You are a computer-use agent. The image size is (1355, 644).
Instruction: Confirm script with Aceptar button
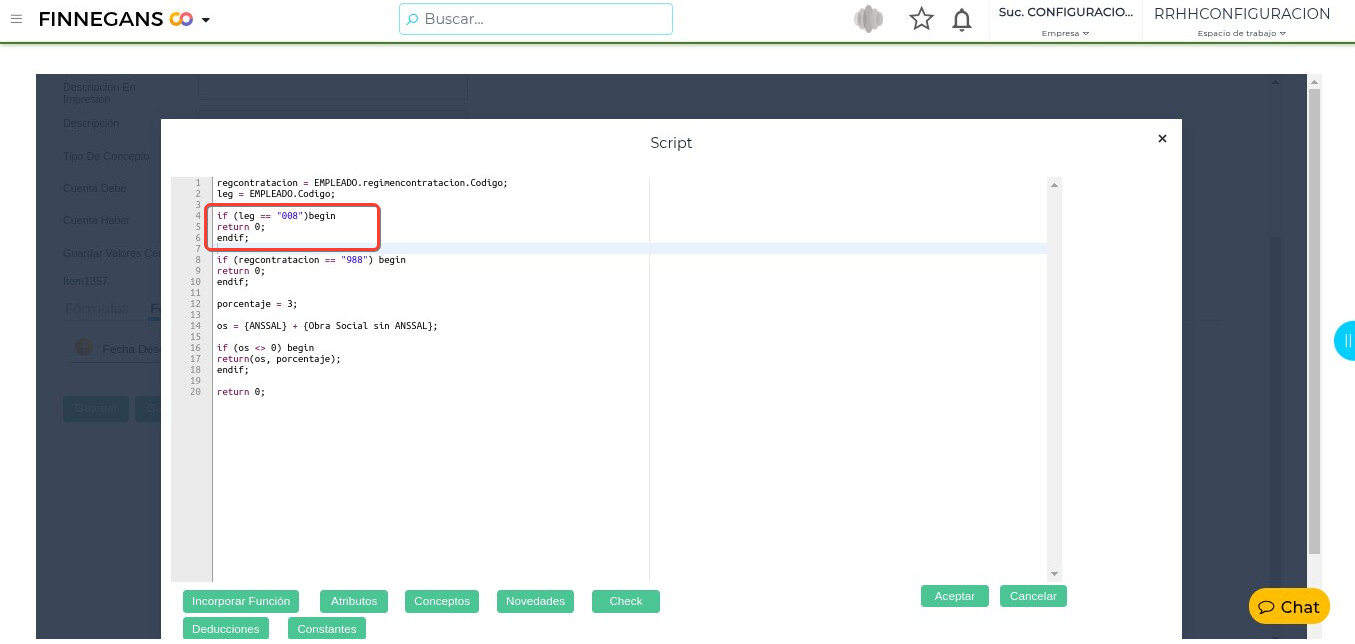(x=955, y=596)
